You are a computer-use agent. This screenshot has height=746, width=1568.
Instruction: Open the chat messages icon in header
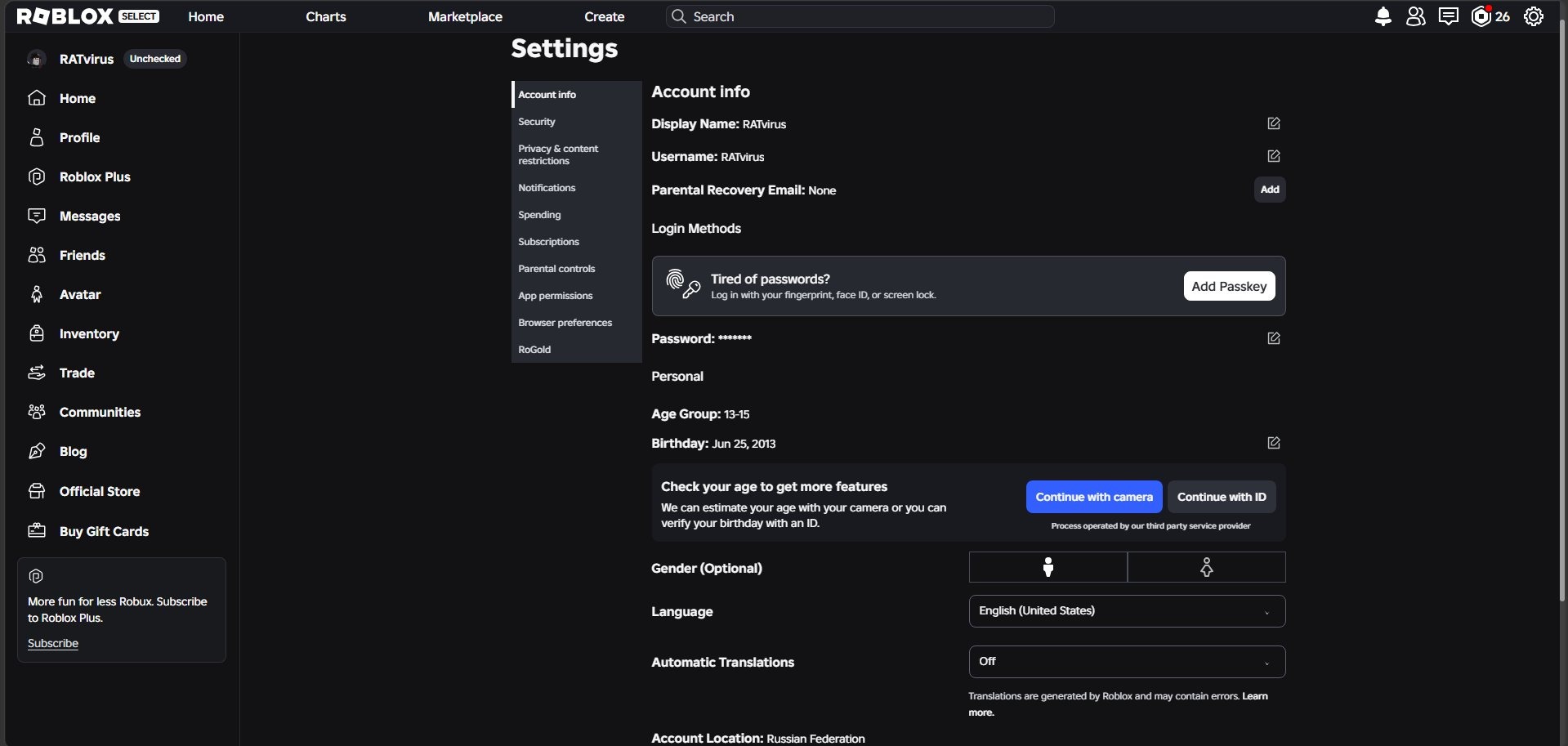click(1448, 16)
